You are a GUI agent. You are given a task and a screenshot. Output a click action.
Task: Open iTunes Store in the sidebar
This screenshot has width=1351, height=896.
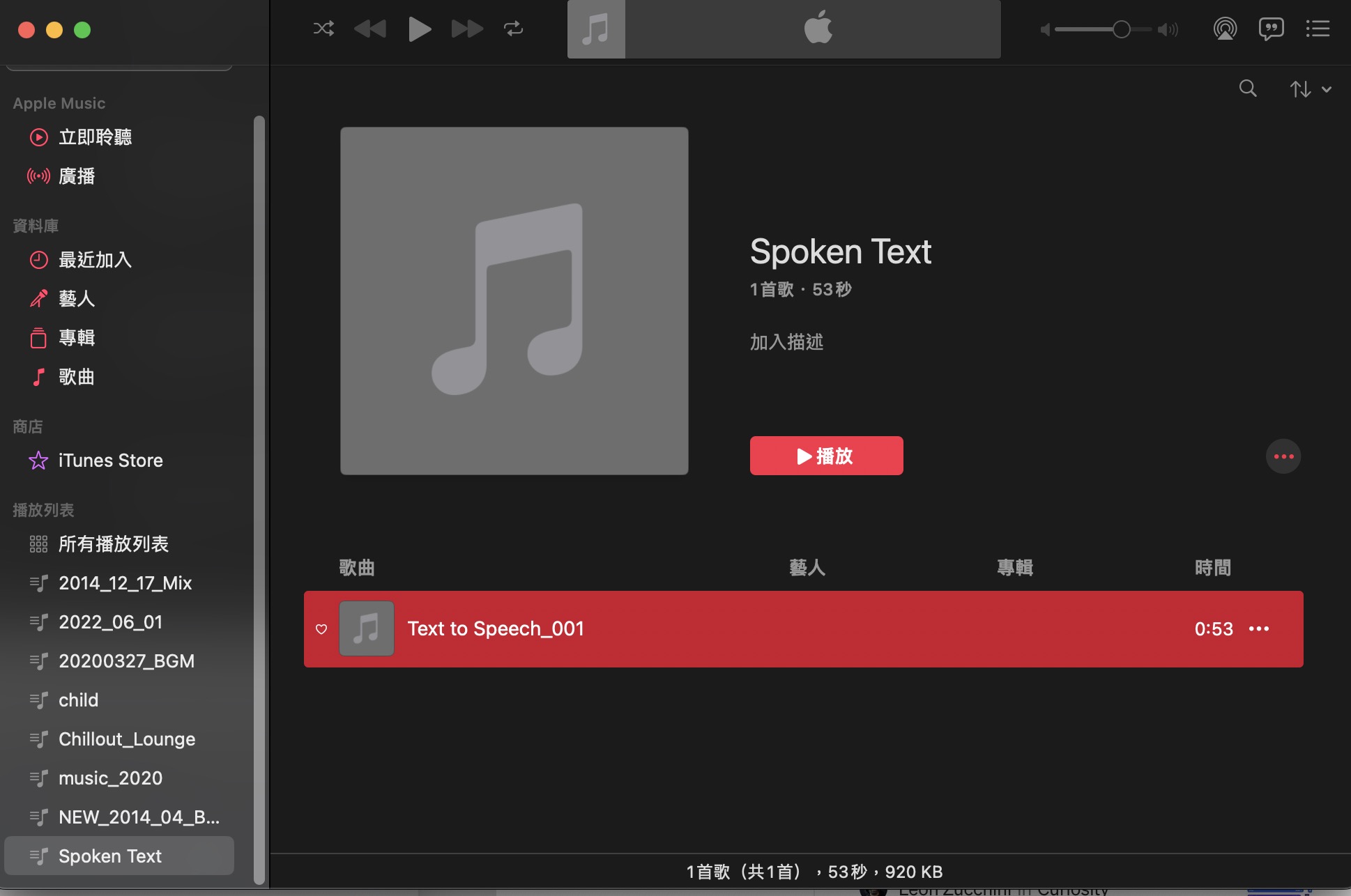pos(110,461)
